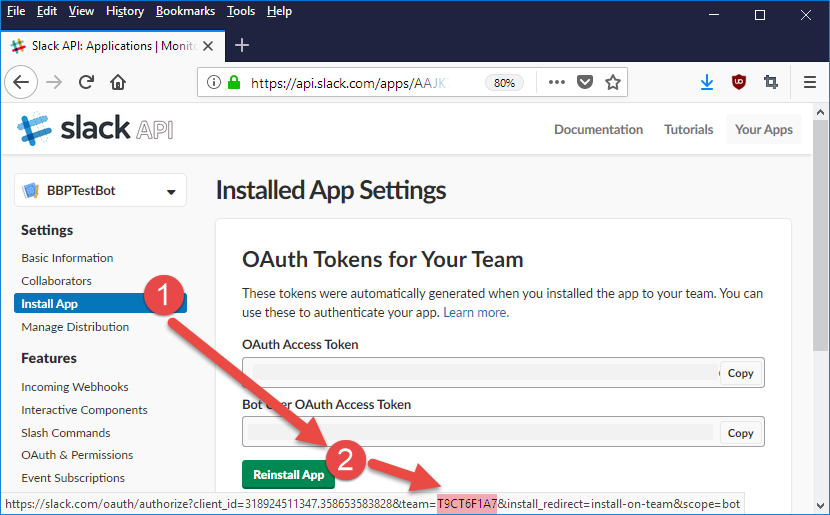The width and height of the screenshot is (830, 515).
Task: Open the Tools menu
Action: point(241,11)
